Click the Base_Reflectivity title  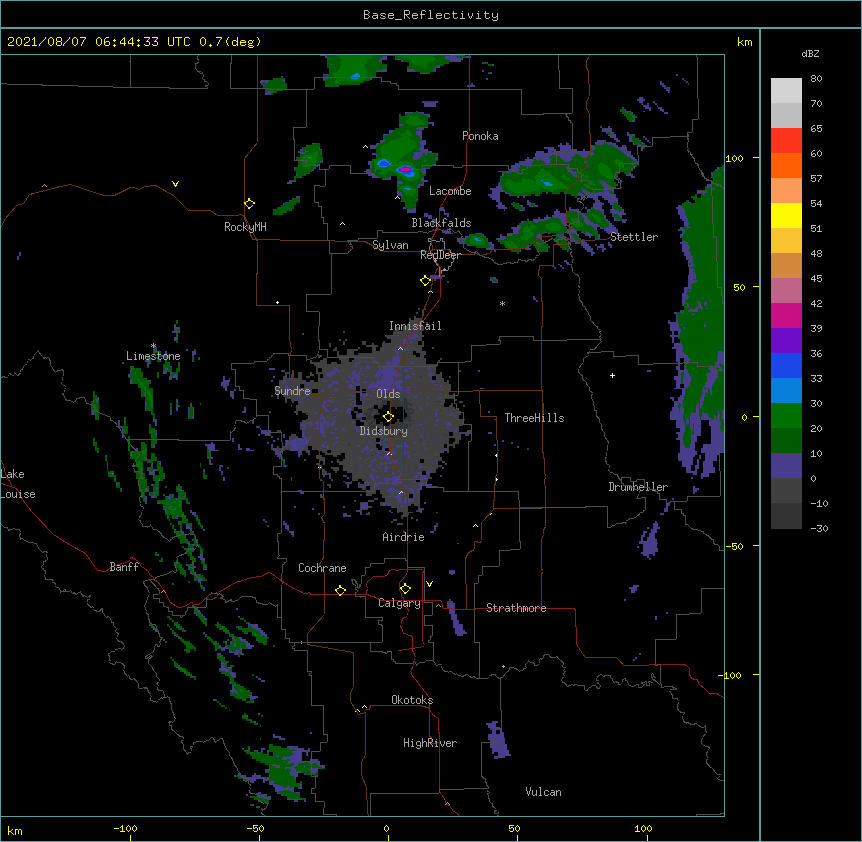[x=431, y=15]
